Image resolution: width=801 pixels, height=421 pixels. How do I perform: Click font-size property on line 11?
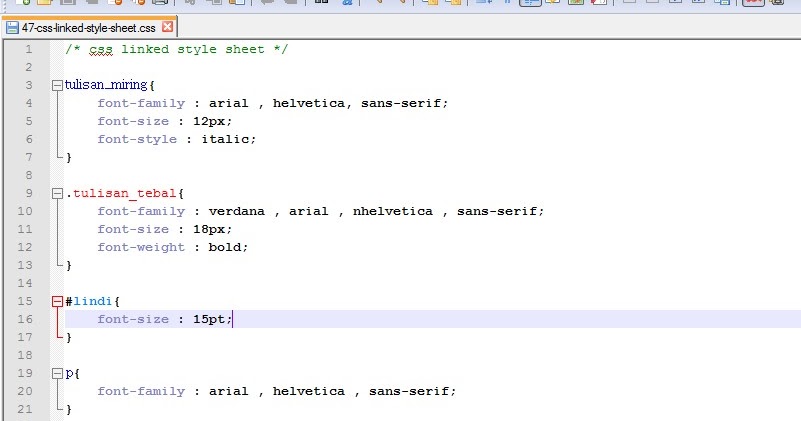point(133,229)
